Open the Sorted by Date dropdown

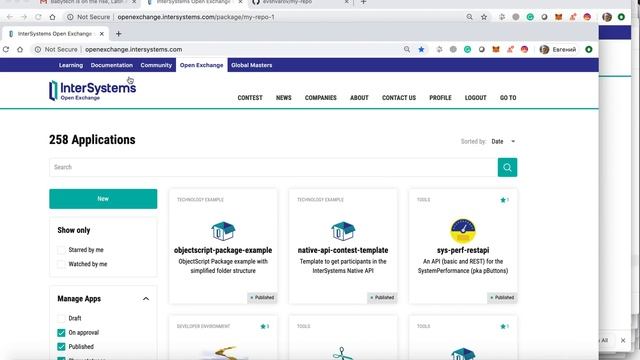(x=503, y=142)
